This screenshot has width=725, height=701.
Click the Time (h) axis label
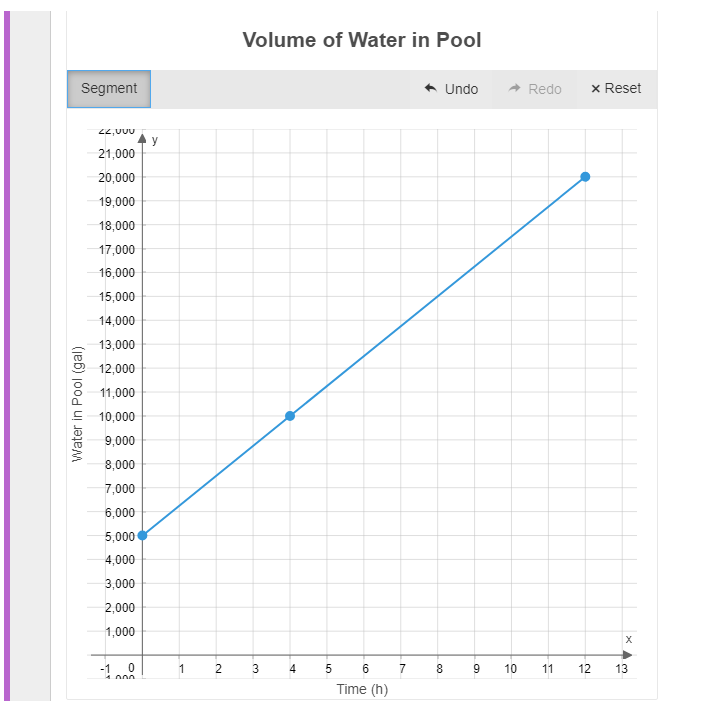point(362,689)
